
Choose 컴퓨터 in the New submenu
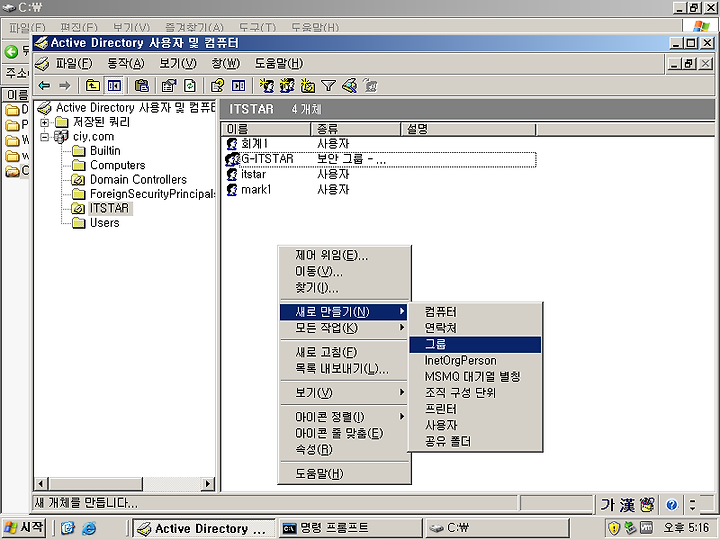(x=475, y=312)
